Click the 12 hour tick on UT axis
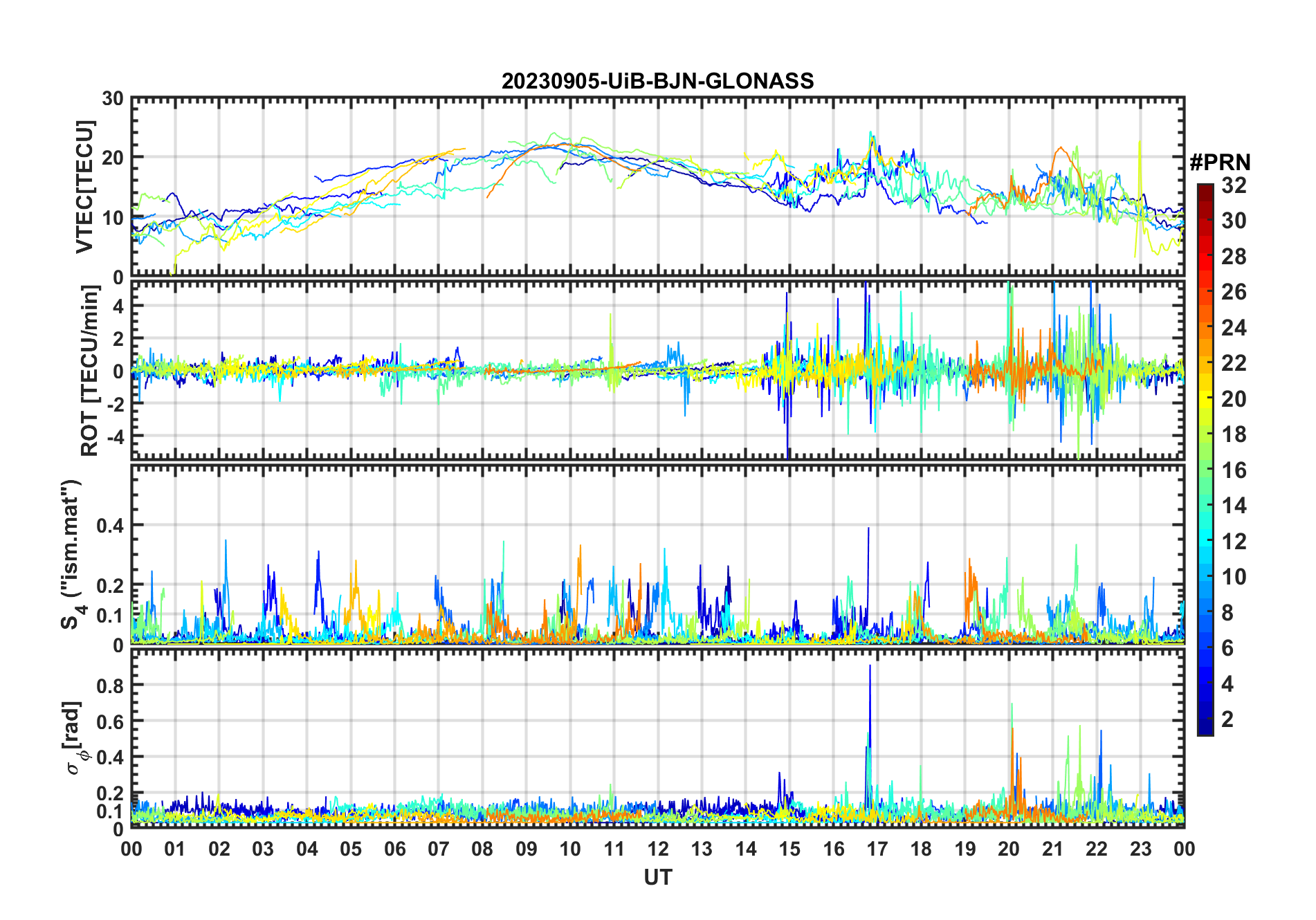Viewport: 1316px width, 920px height. 658,849
